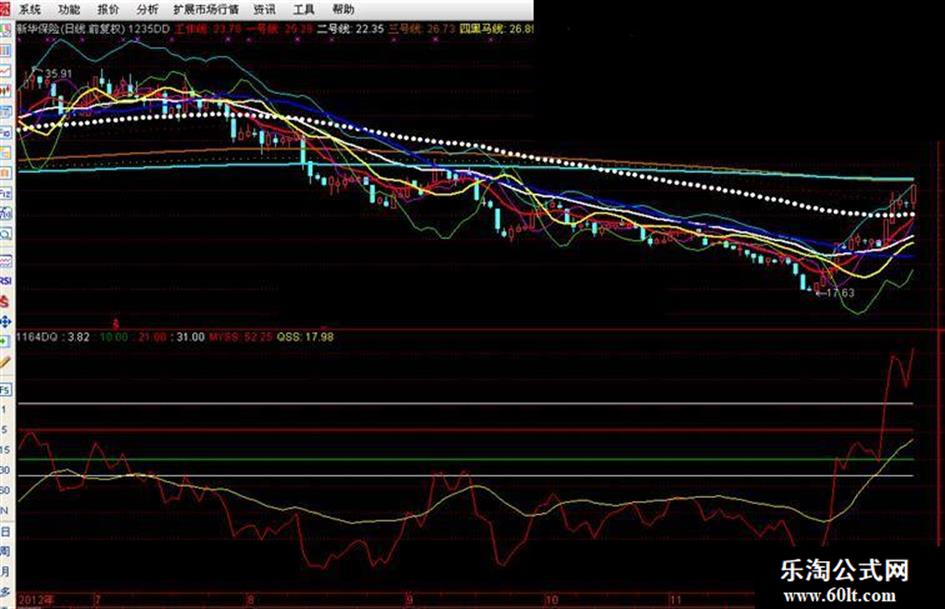Click the Fs time-share icon

click(5, 390)
